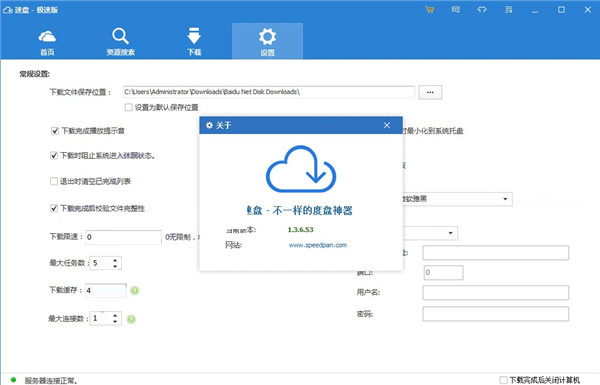
Task: Toggle 下载完成播放提示音 checkbox
Action: (x=55, y=131)
